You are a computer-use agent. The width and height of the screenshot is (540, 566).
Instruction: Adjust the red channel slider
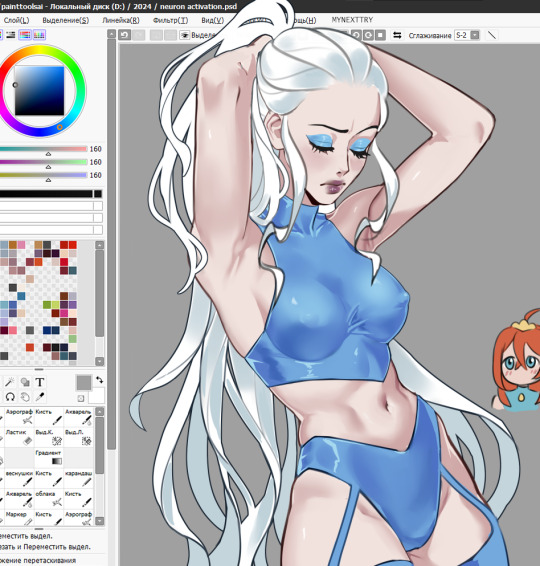[43, 149]
